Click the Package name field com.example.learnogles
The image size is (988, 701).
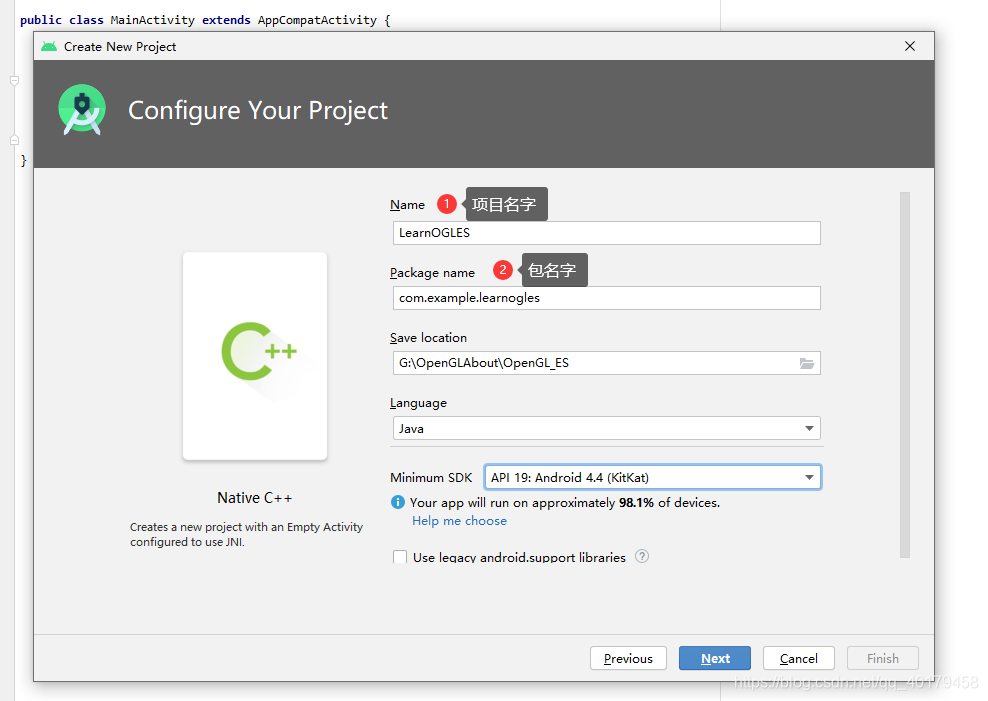point(606,298)
